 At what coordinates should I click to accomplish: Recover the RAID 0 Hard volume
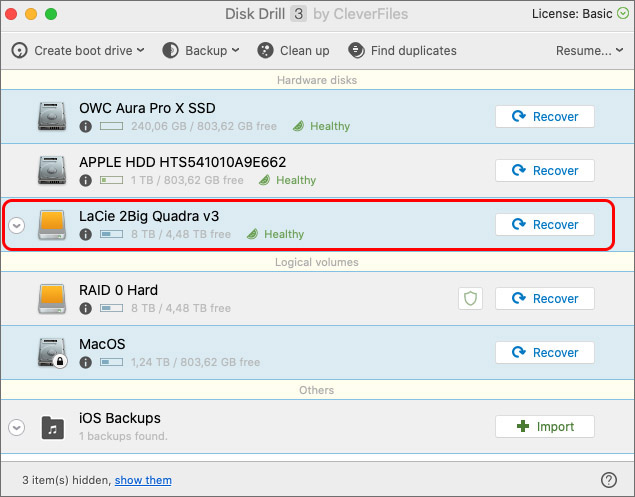coord(545,299)
